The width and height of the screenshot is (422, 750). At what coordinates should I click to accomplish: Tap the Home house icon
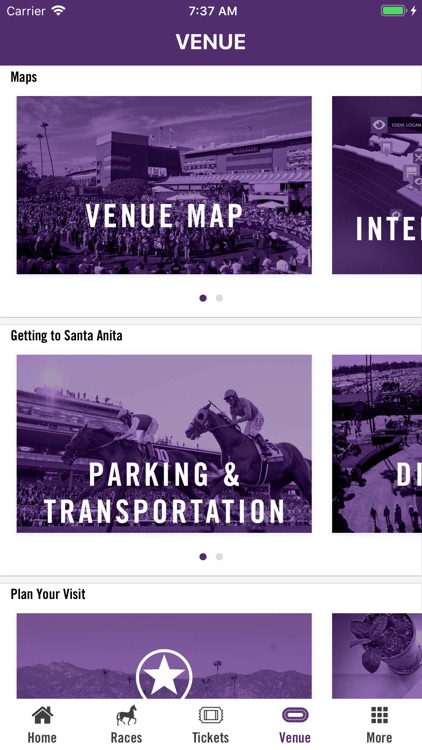(x=42, y=716)
